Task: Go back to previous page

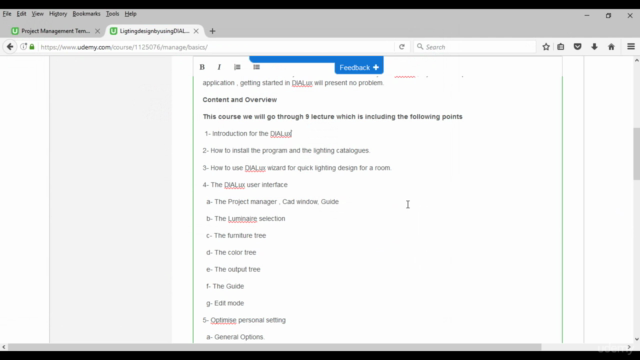Action: pos(10,47)
